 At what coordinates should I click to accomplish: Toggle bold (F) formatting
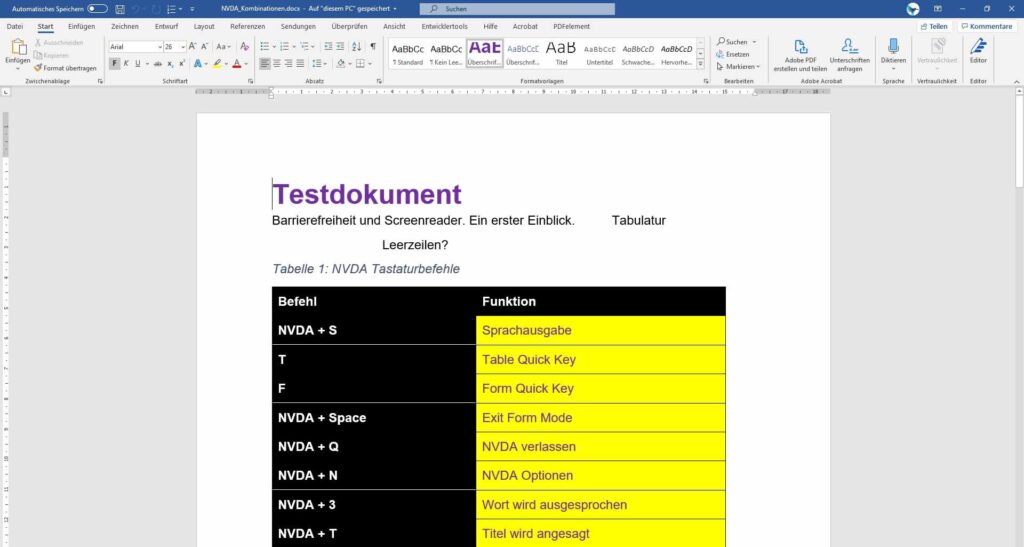point(115,63)
